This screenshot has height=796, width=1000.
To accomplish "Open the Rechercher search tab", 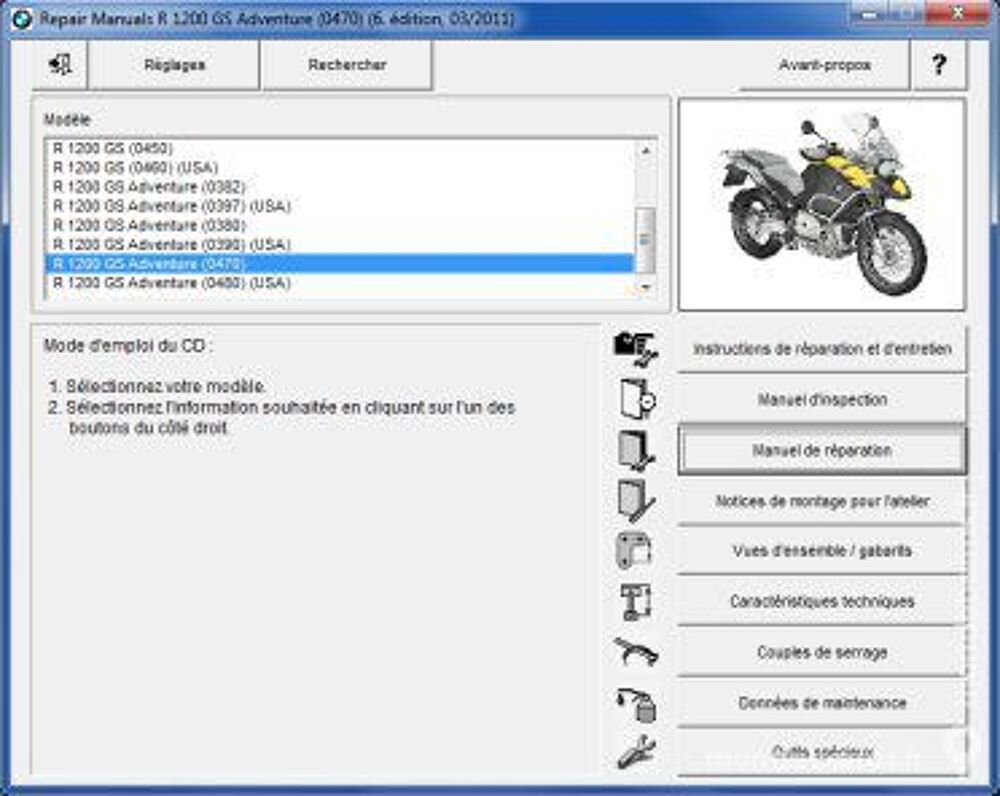I will (347, 65).
